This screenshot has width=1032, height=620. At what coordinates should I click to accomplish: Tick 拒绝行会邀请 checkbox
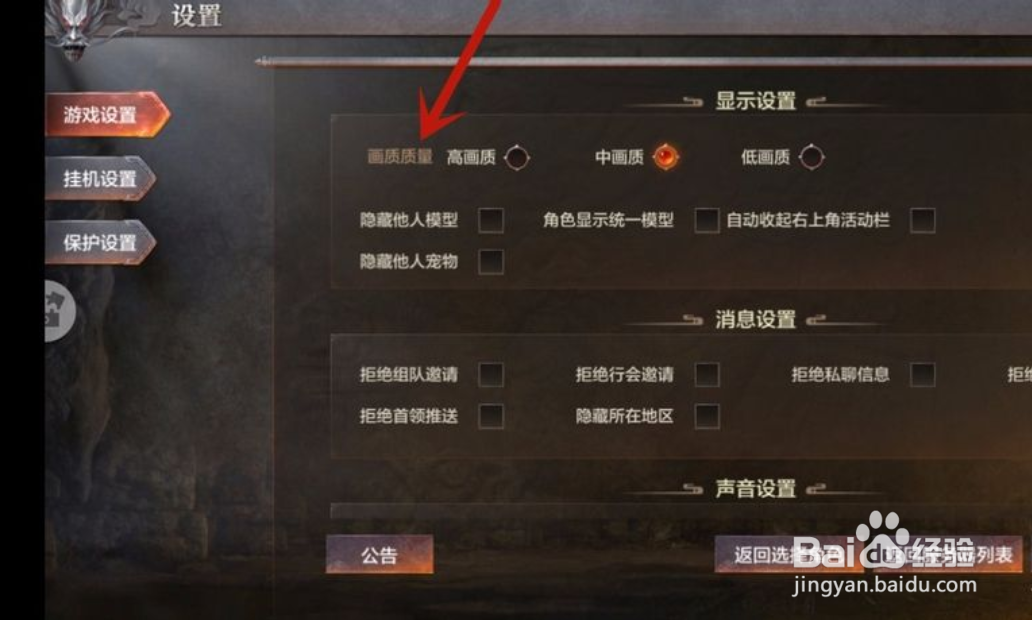click(707, 375)
